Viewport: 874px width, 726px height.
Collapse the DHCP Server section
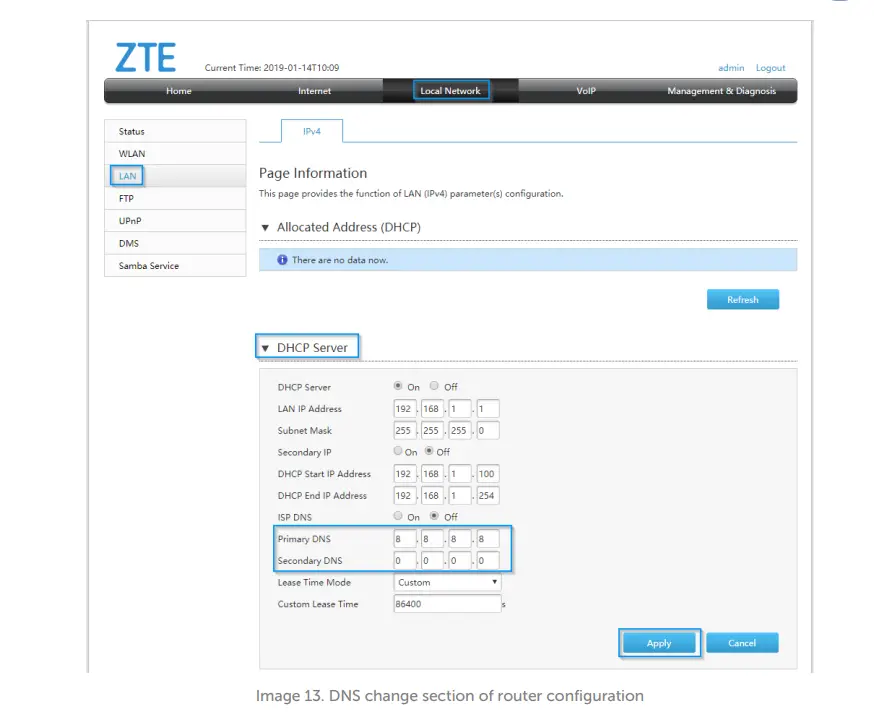(266, 345)
